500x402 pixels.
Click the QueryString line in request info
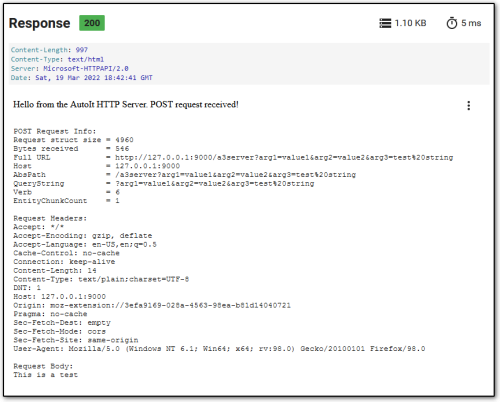164,183
